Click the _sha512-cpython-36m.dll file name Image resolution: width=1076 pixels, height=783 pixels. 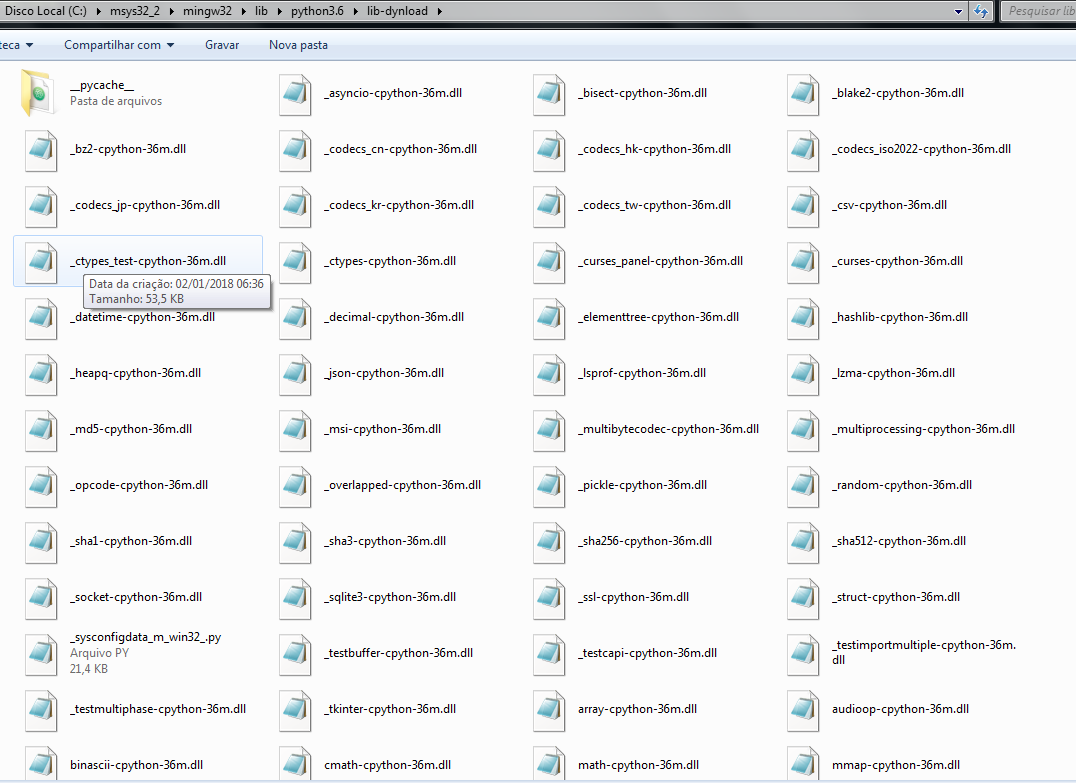(x=899, y=541)
